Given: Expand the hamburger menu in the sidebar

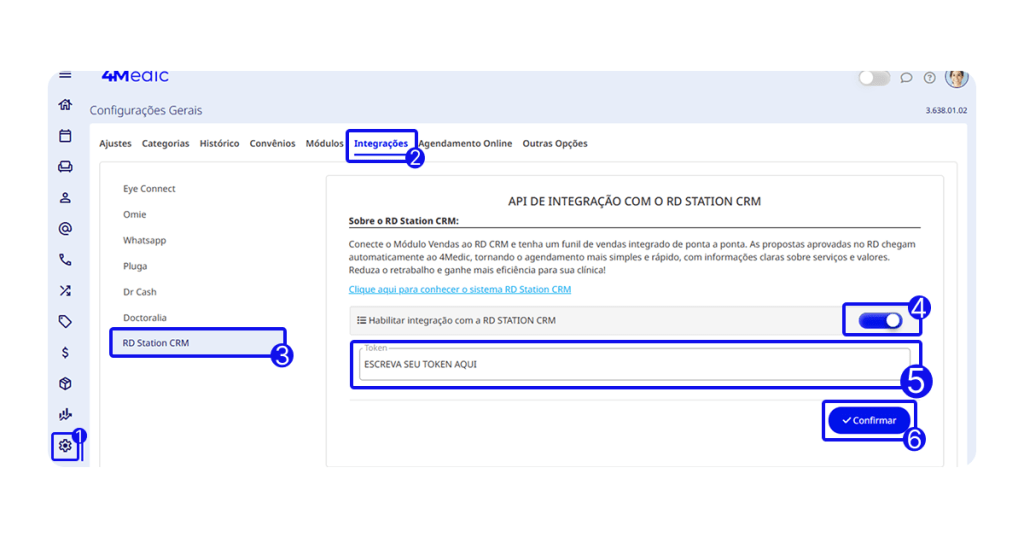Looking at the screenshot, I should point(65,75).
